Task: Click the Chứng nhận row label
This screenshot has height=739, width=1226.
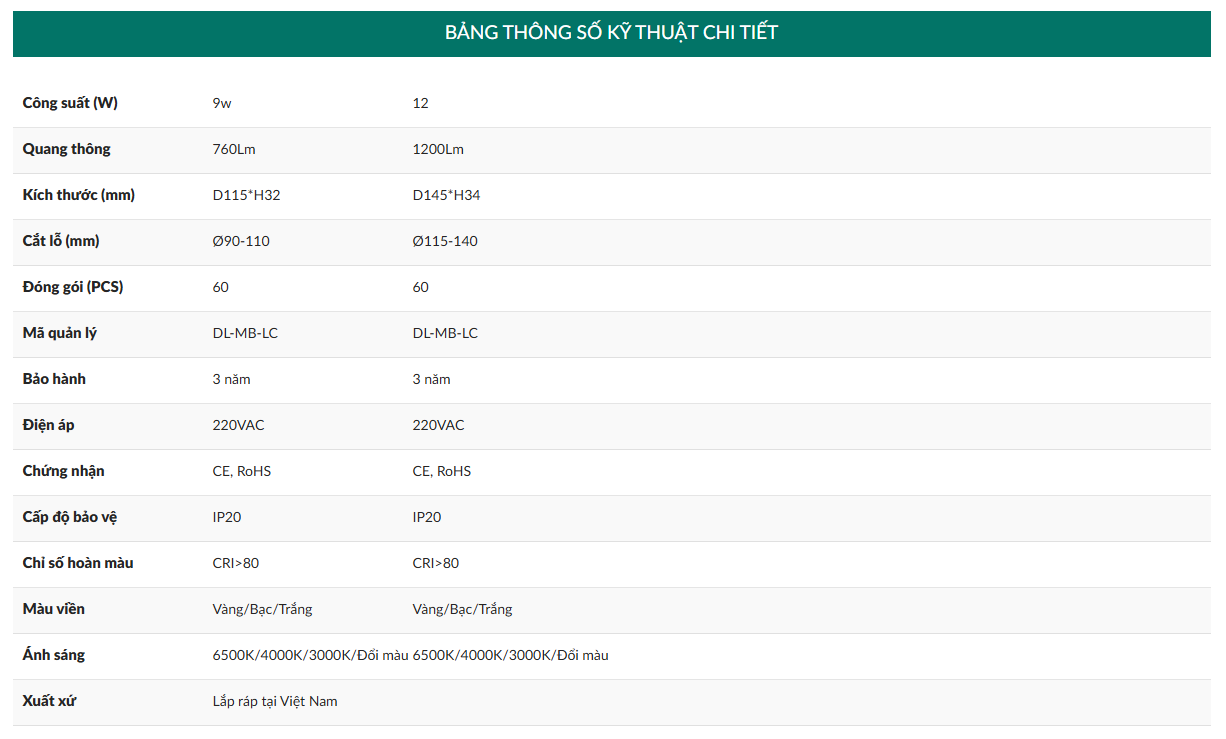Action: (x=63, y=471)
